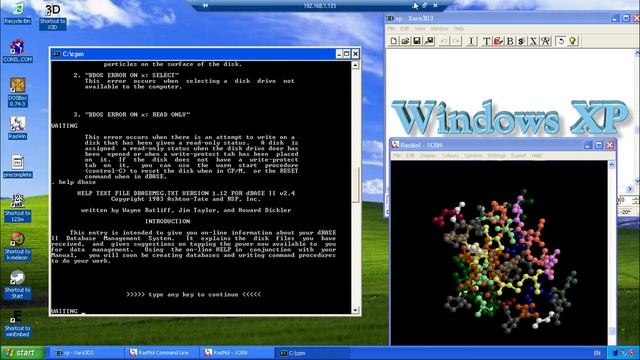This screenshot has width=640, height=360.
Task: Open the red color options icon in Xara3D
Action: [498, 41]
